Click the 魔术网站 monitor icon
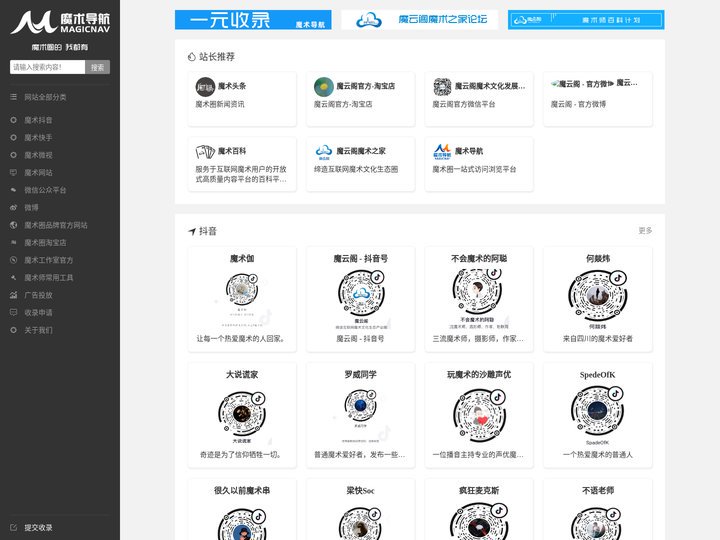The height and width of the screenshot is (540, 720). tap(14, 172)
